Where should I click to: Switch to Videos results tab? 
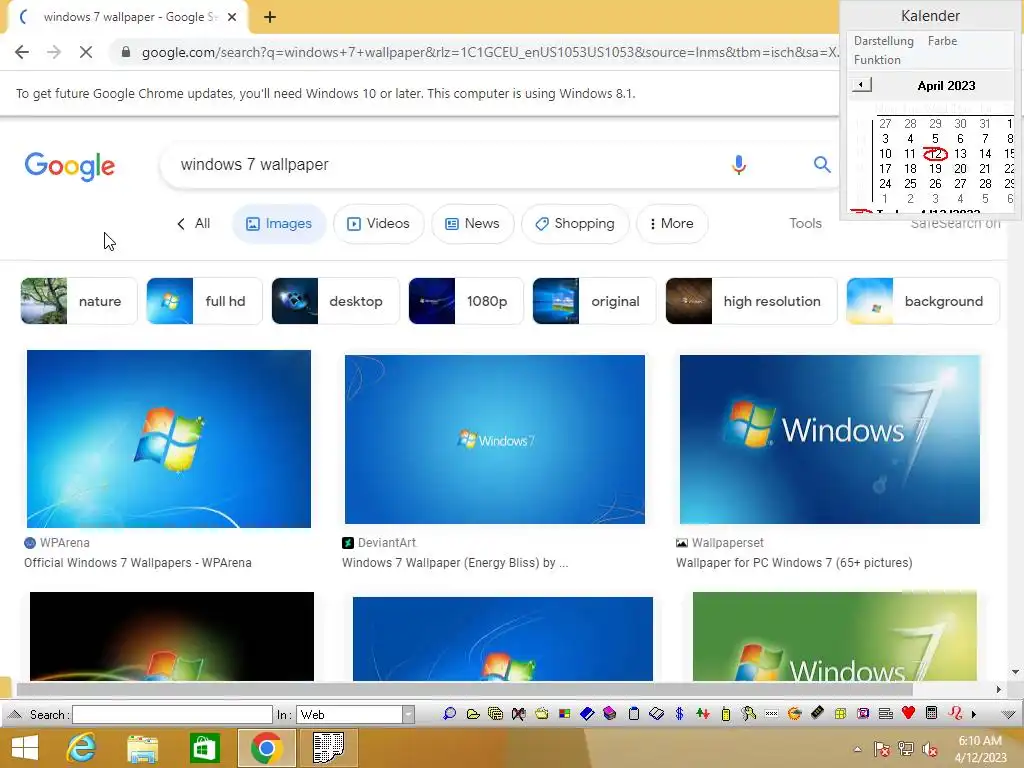pyautogui.click(x=379, y=223)
